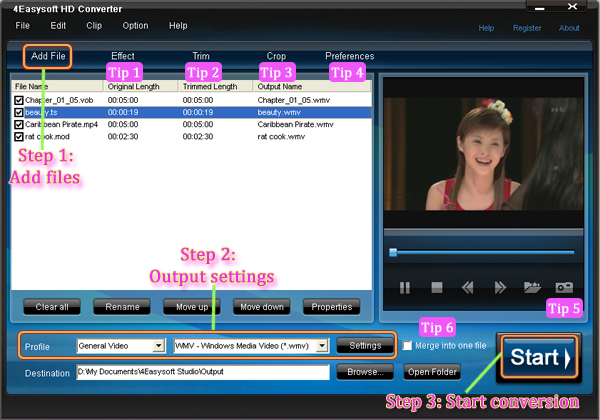
Task: Select the rat cook.mod row
Action: click(191, 137)
